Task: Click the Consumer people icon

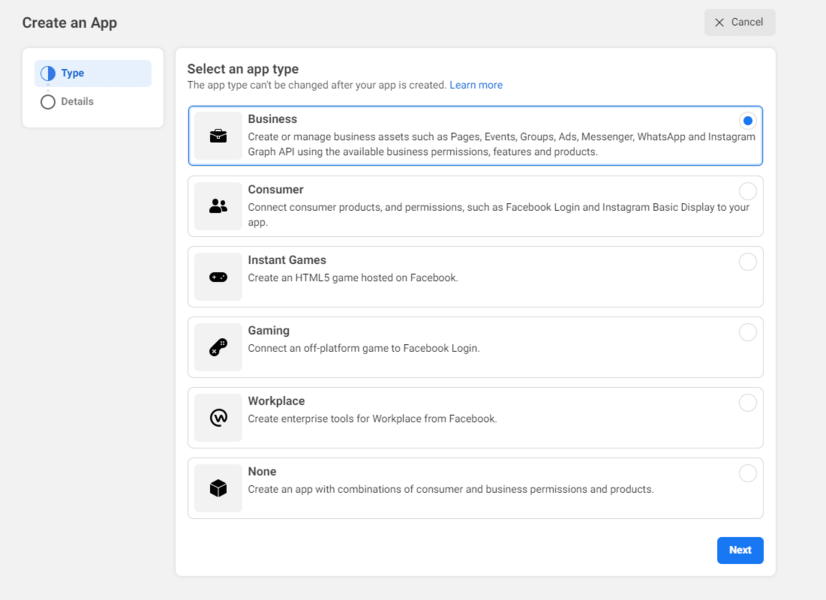Action: tap(218, 206)
